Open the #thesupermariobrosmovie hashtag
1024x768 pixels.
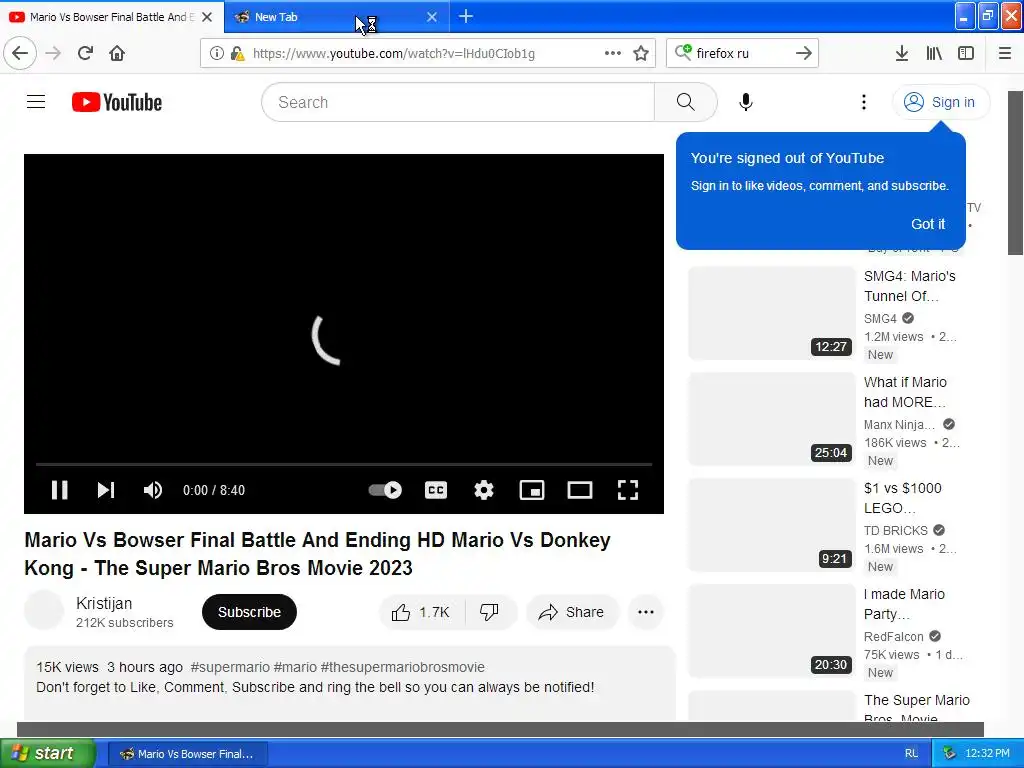[x=402, y=667]
